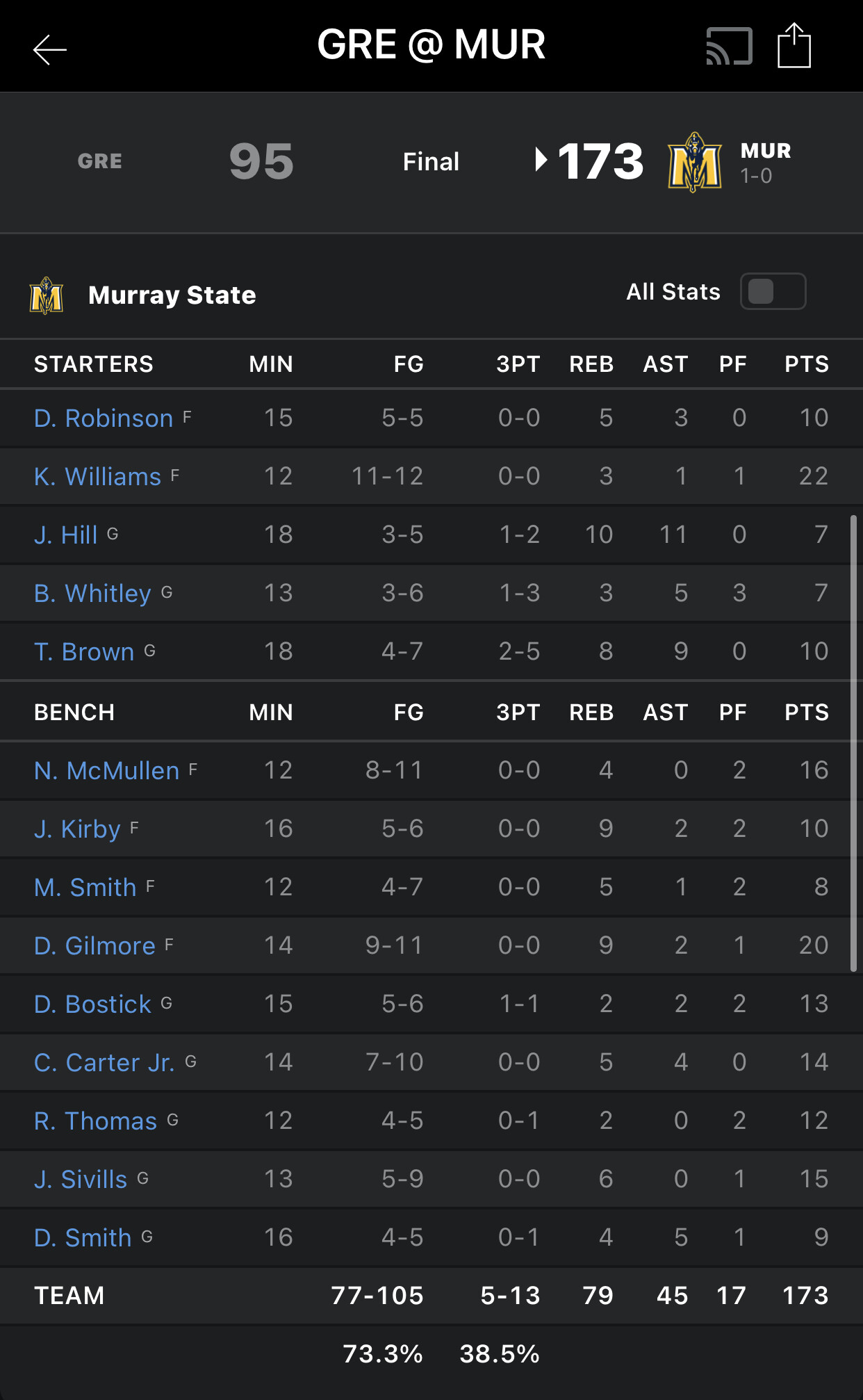Tap the MUR team abbreviation

tap(766, 151)
